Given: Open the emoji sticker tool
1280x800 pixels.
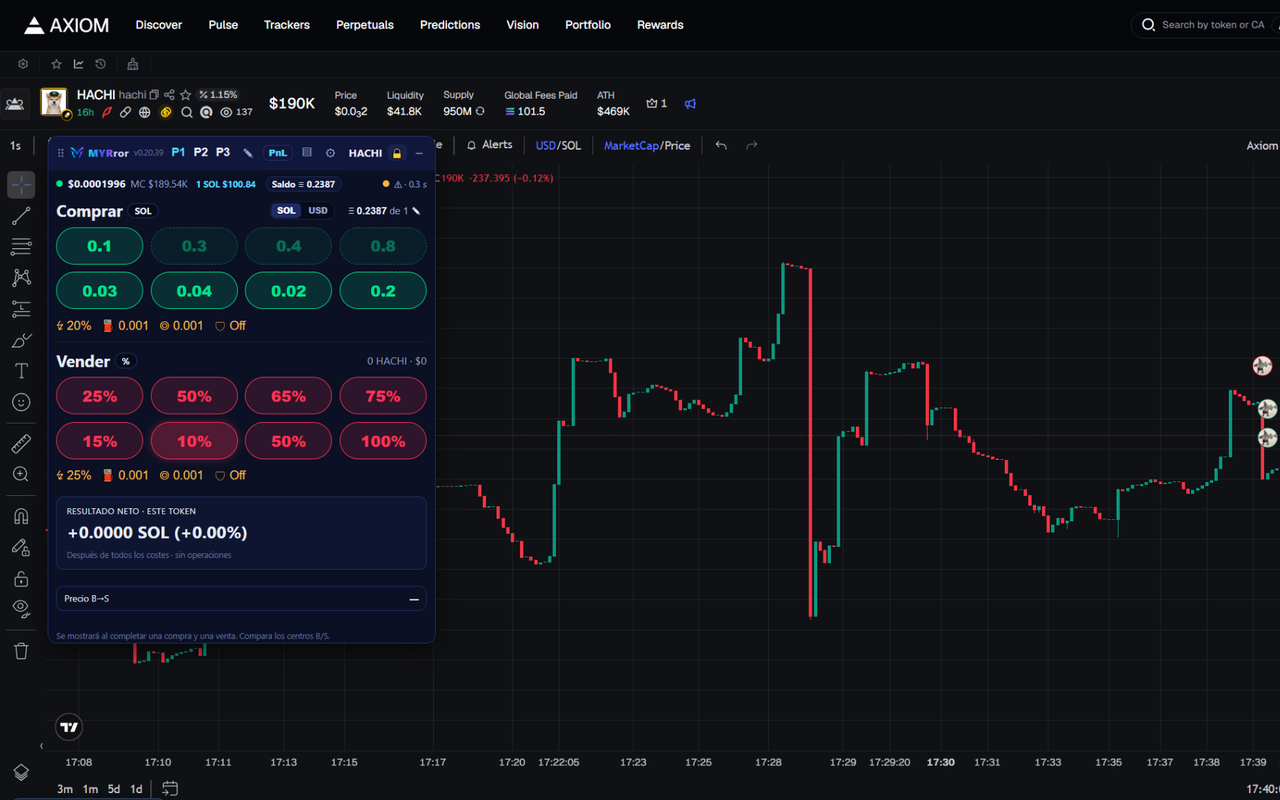Looking at the screenshot, I should pyautogui.click(x=21, y=402).
